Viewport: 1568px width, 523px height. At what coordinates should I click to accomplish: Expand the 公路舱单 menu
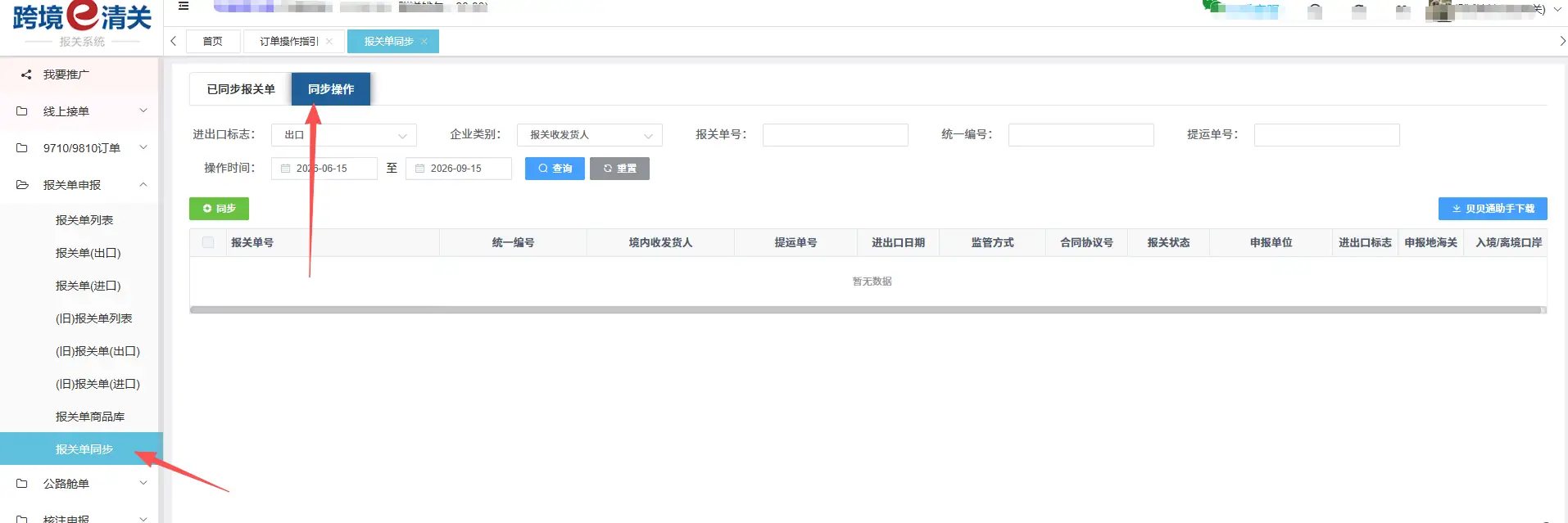pos(143,483)
